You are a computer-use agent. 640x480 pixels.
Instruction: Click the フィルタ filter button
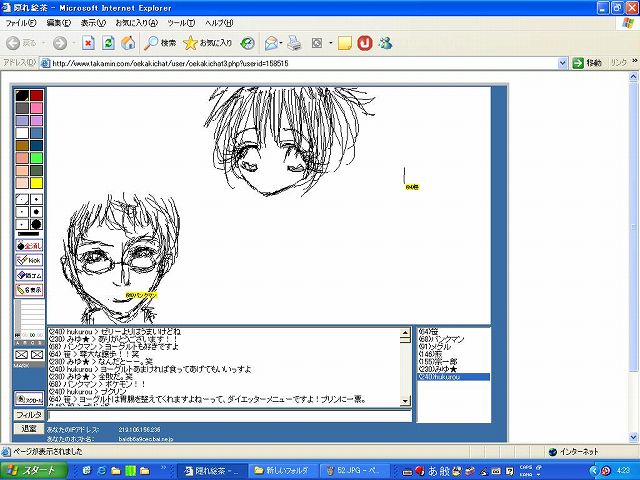(29, 415)
